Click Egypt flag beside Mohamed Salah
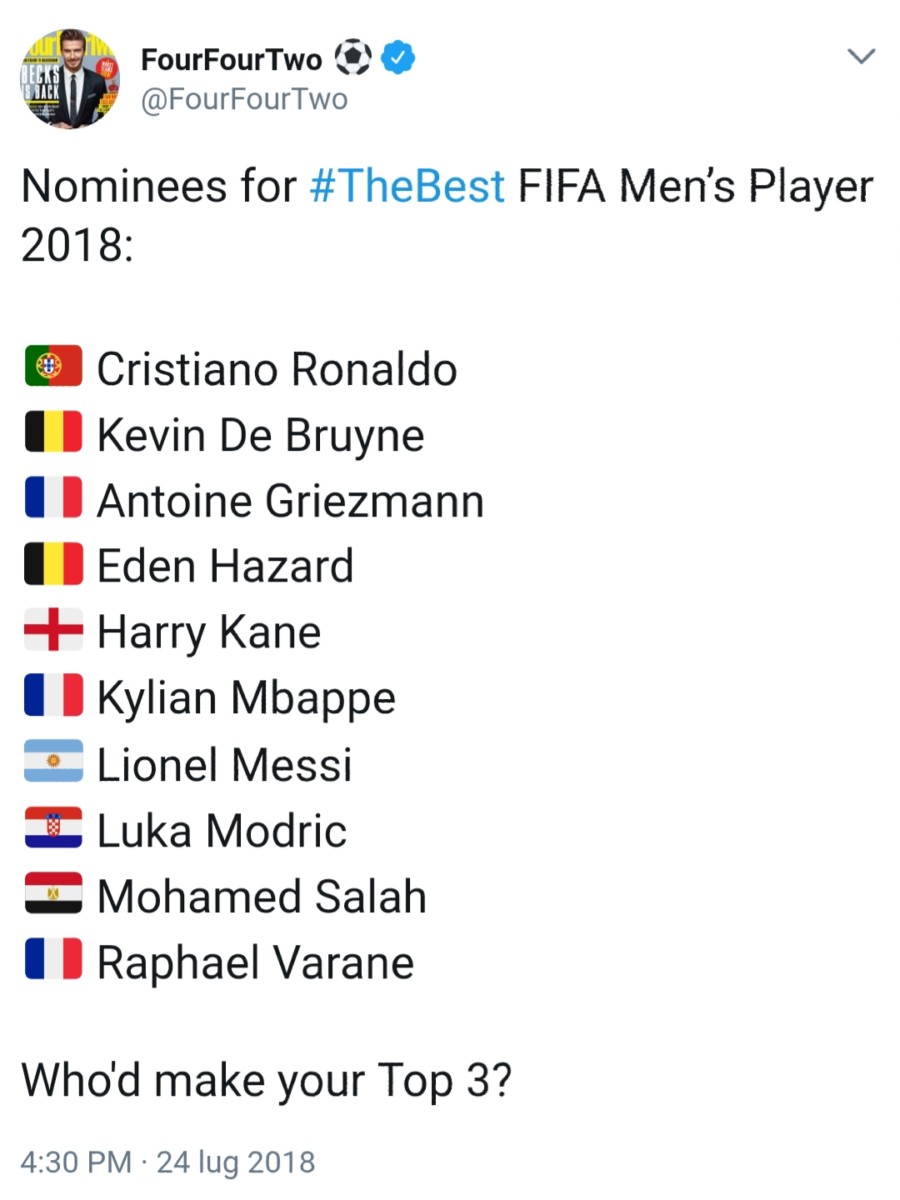Screen dimensions: 900x1200 coord(53,896)
